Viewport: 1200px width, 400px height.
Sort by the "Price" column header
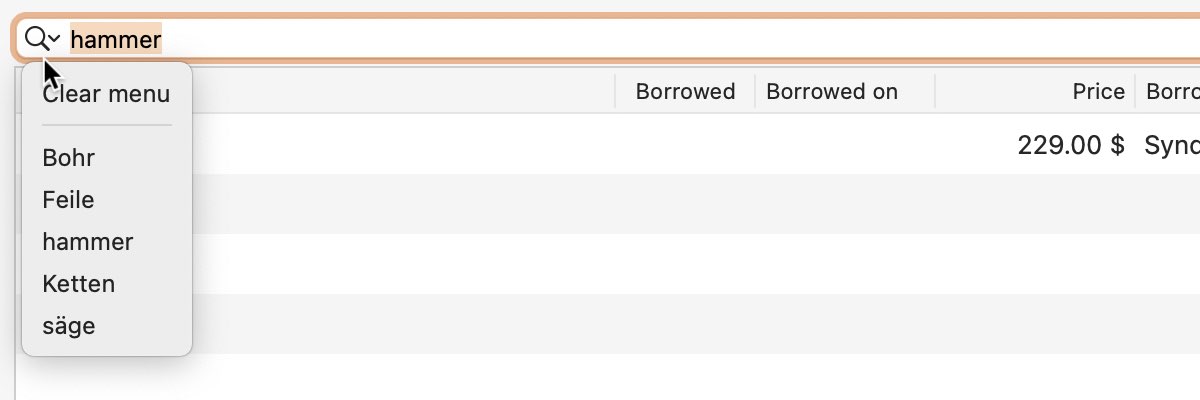[x=1099, y=92]
